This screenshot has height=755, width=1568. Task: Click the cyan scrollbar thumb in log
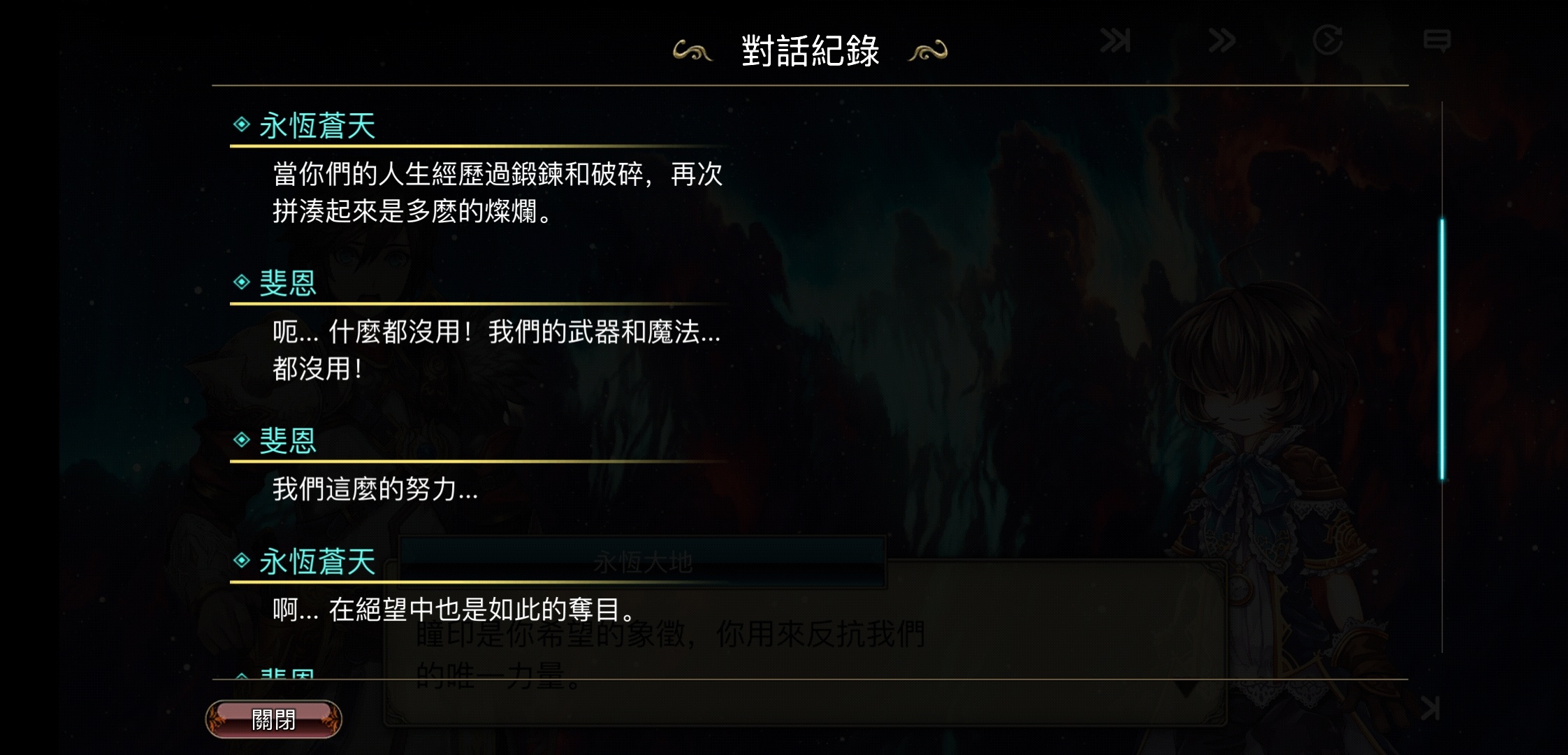1442,350
